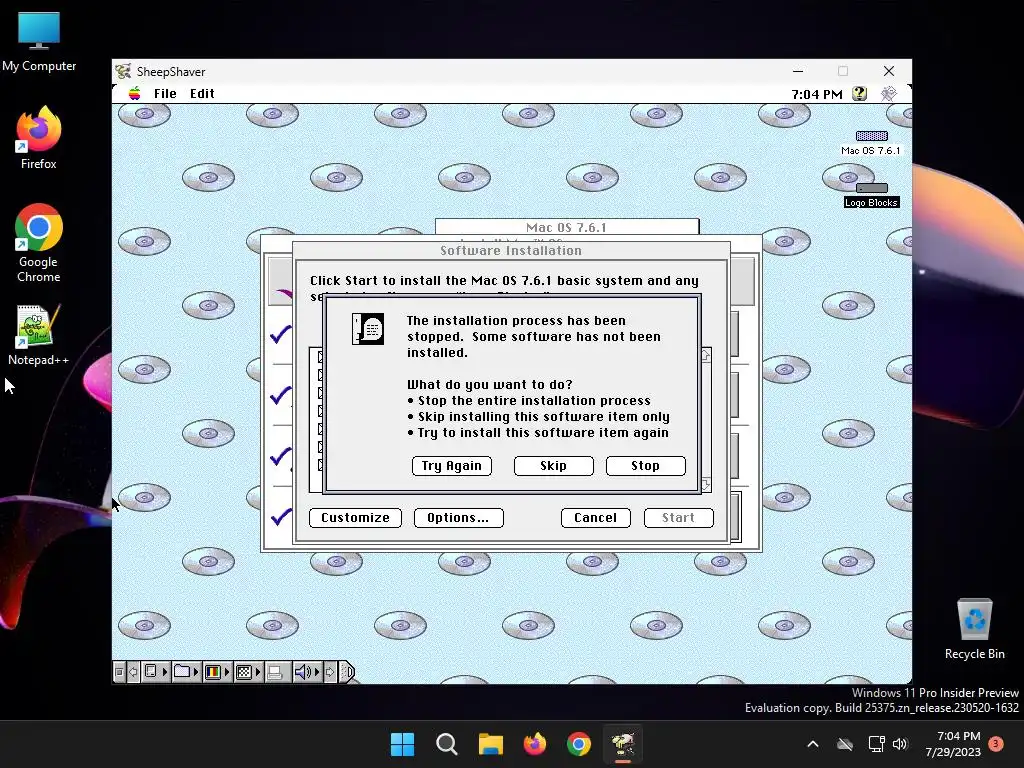Click Cancel in Software Installation dialog

pos(596,518)
